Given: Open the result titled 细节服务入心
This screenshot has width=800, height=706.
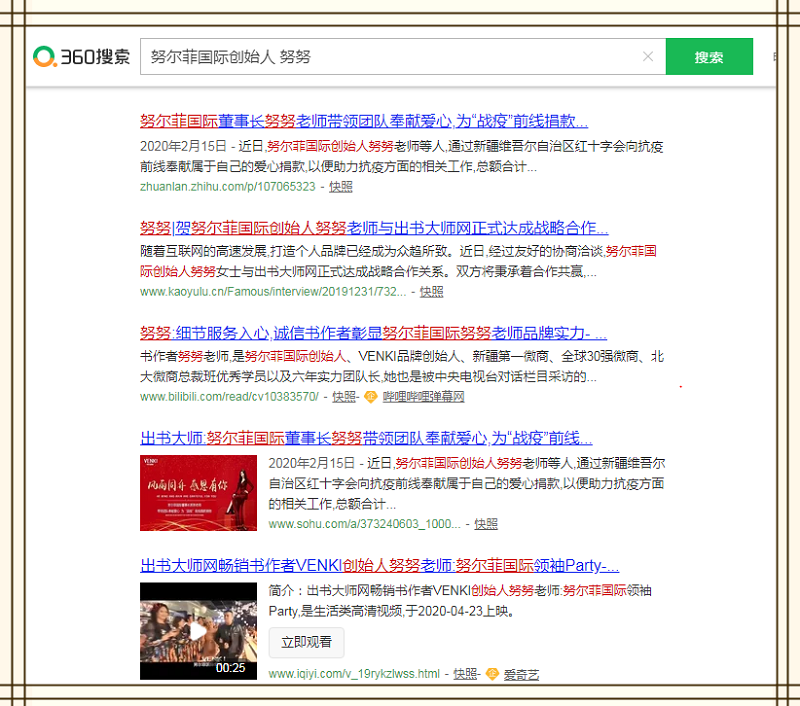Looking at the screenshot, I should [x=373, y=332].
